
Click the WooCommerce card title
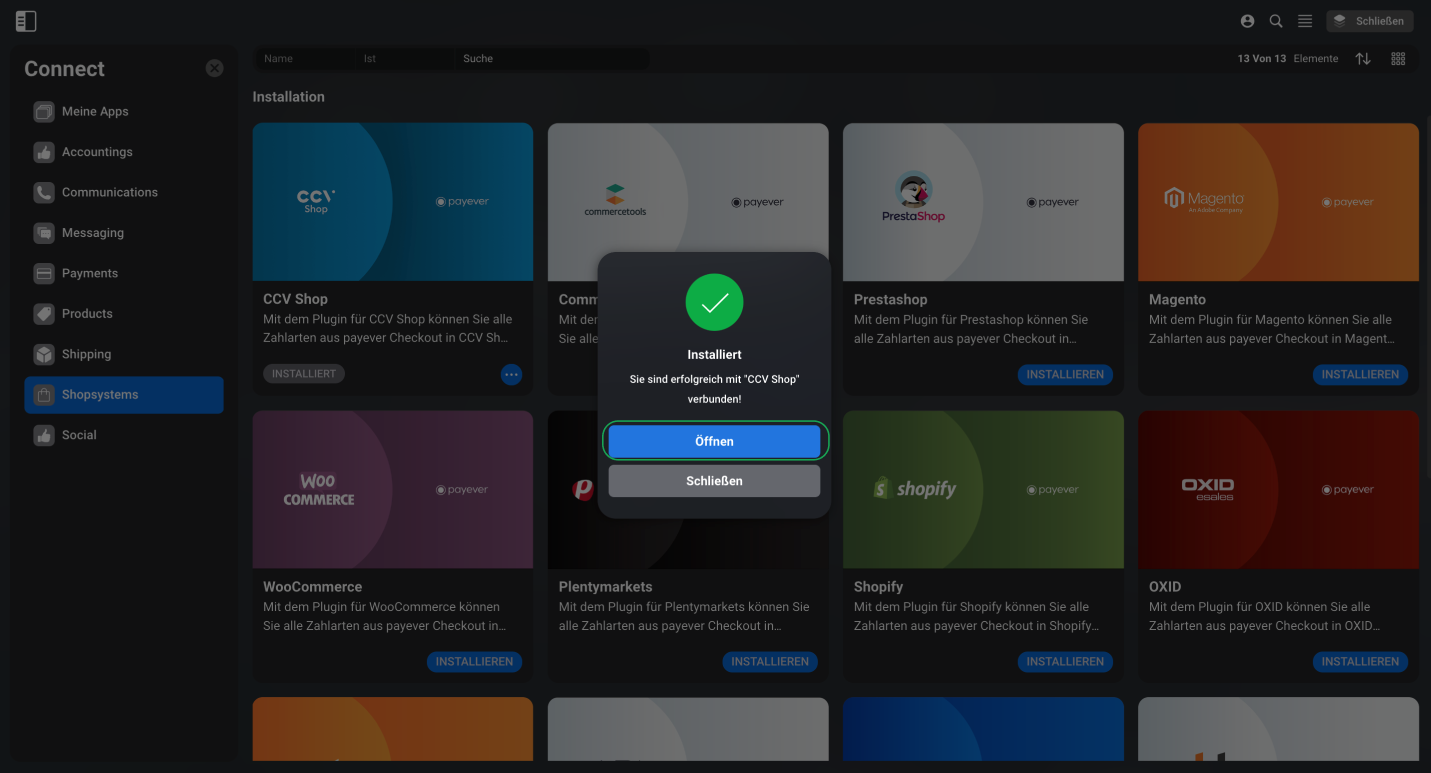click(x=312, y=587)
